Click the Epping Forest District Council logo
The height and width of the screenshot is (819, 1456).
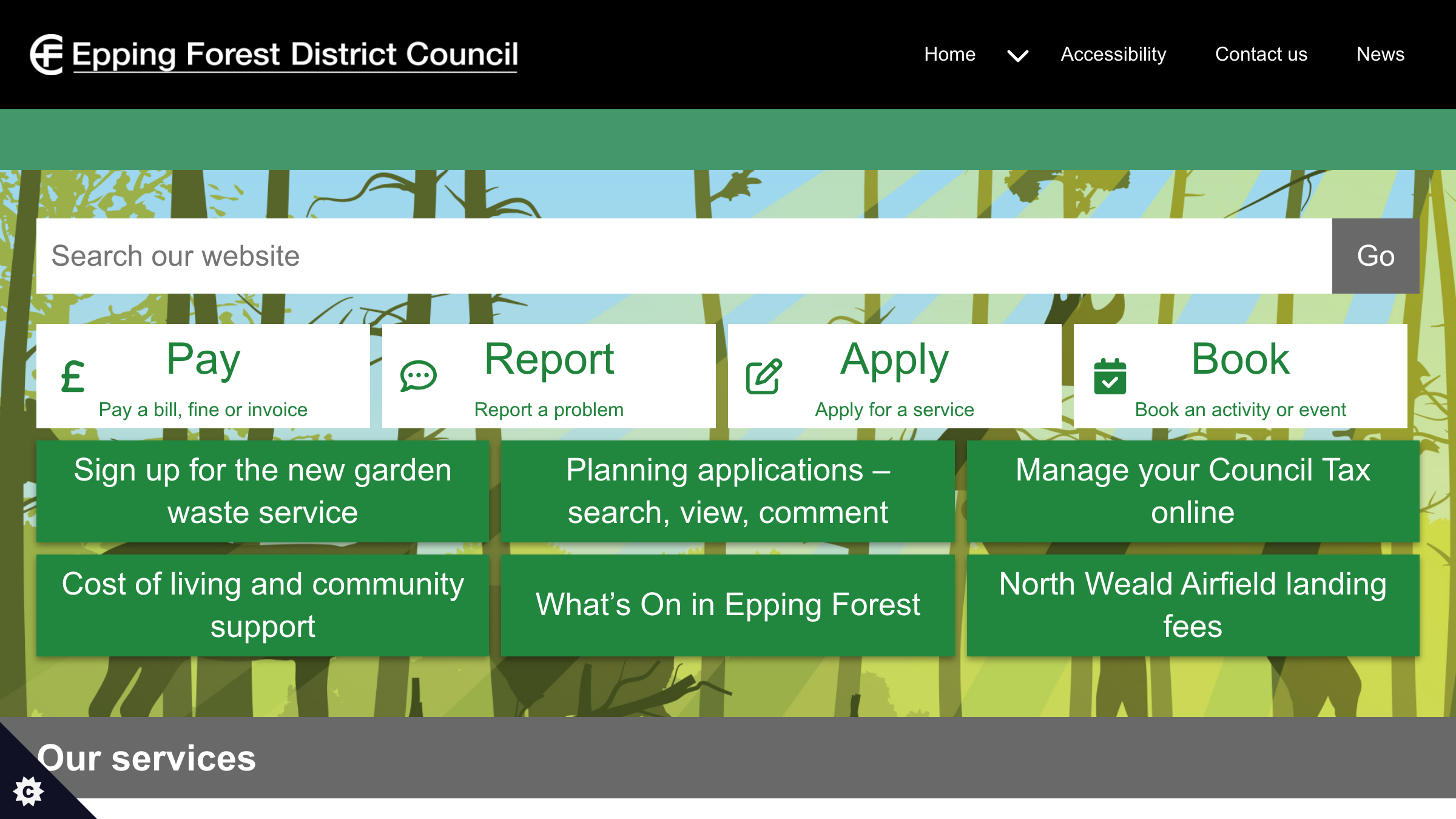coord(275,55)
